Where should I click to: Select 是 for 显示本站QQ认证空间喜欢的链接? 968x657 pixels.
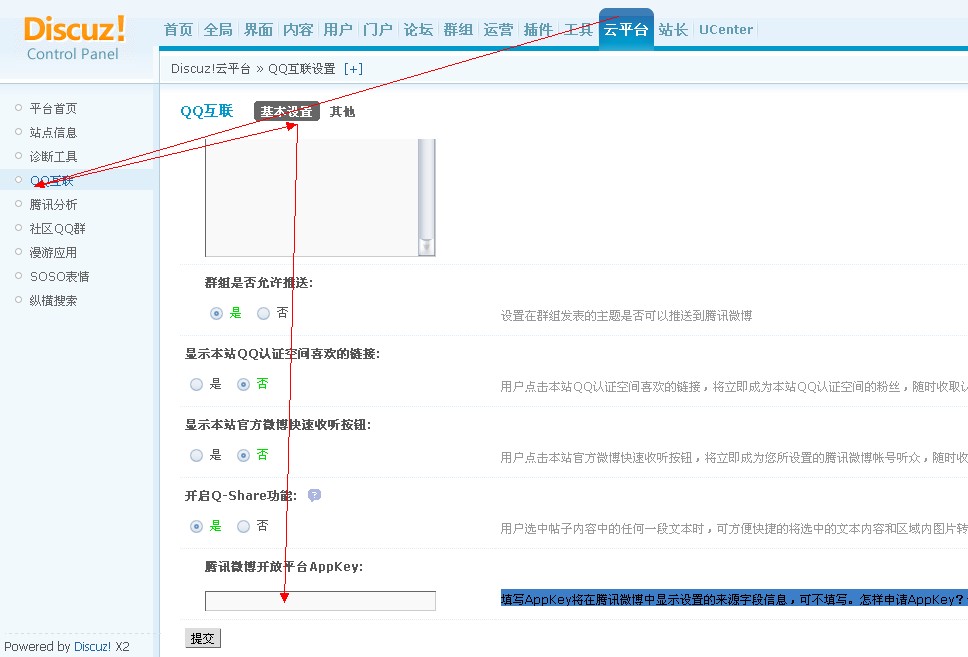pyautogui.click(x=196, y=385)
